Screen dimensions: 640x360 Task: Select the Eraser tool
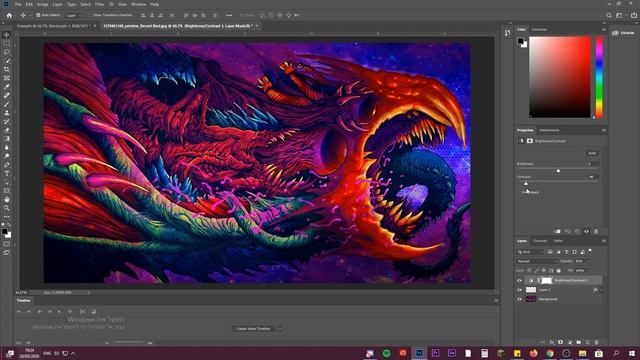pos(7,130)
